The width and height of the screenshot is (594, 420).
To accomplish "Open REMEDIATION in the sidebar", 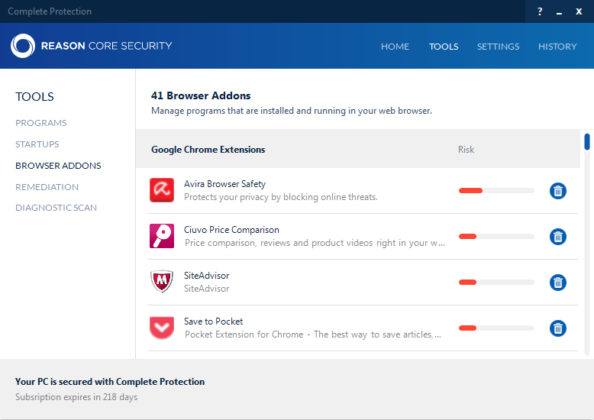I will [x=47, y=187].
